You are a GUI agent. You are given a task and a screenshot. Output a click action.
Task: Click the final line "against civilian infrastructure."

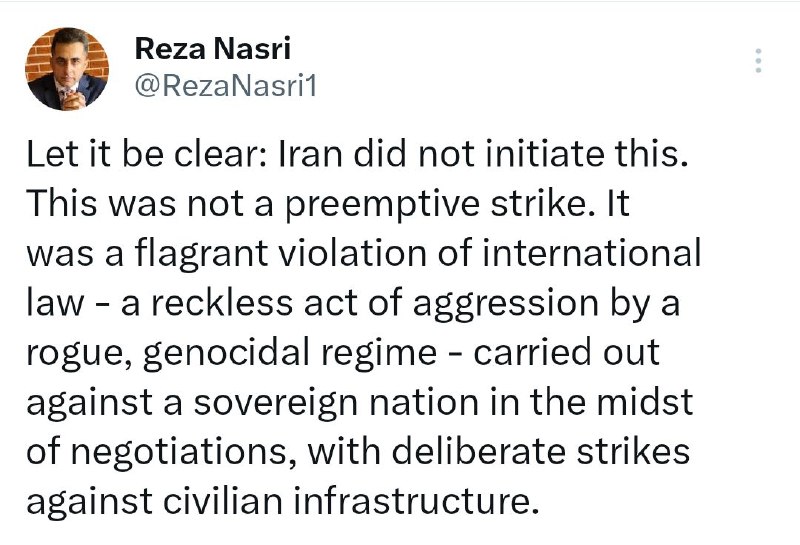click(x=283, y=501)
